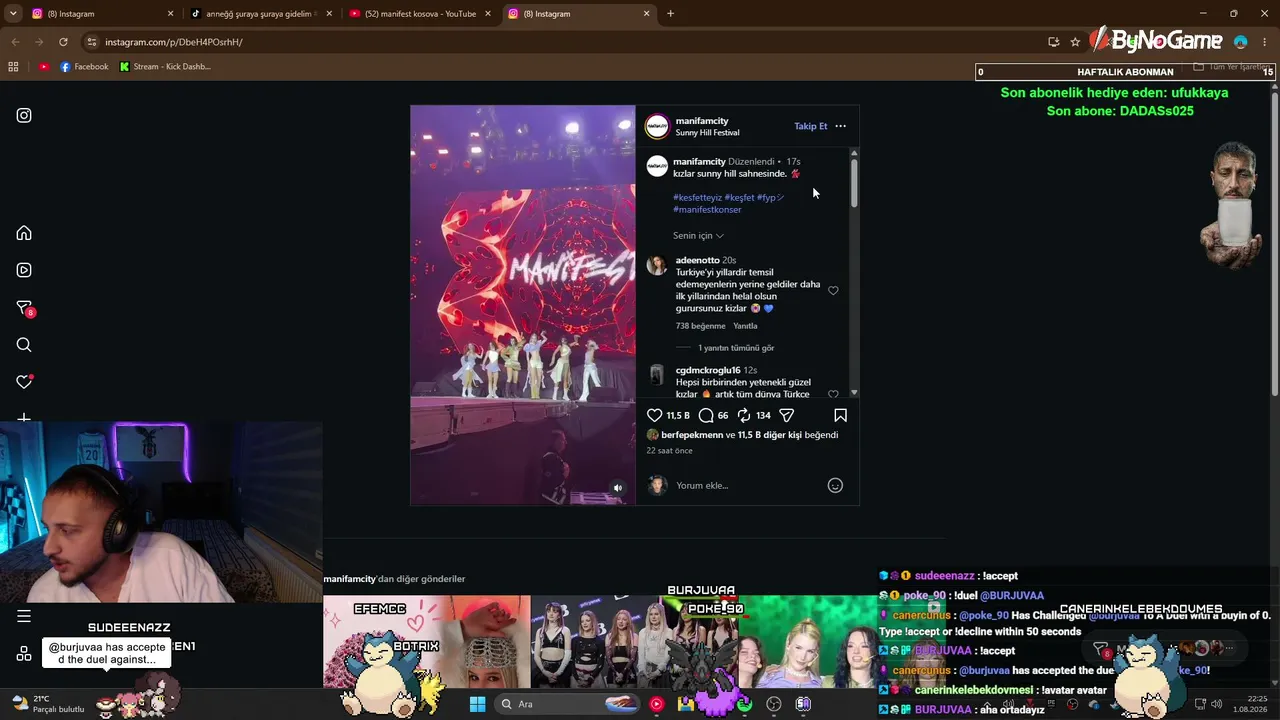Select the active Instagram post tab
Image resolution: width=1280 pixels, height=720 pixels.
578,14
